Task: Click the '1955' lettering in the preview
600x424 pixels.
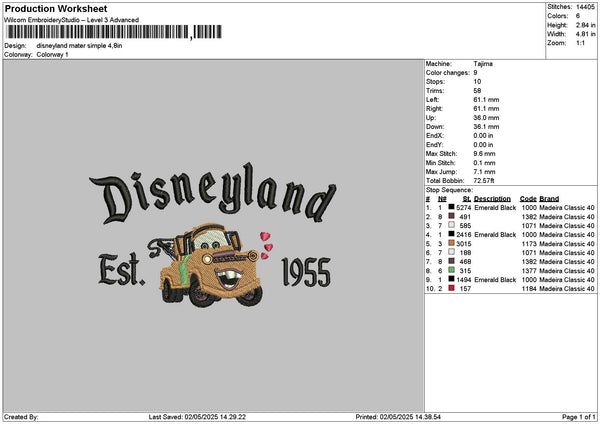Action: (x=306, y=272)
